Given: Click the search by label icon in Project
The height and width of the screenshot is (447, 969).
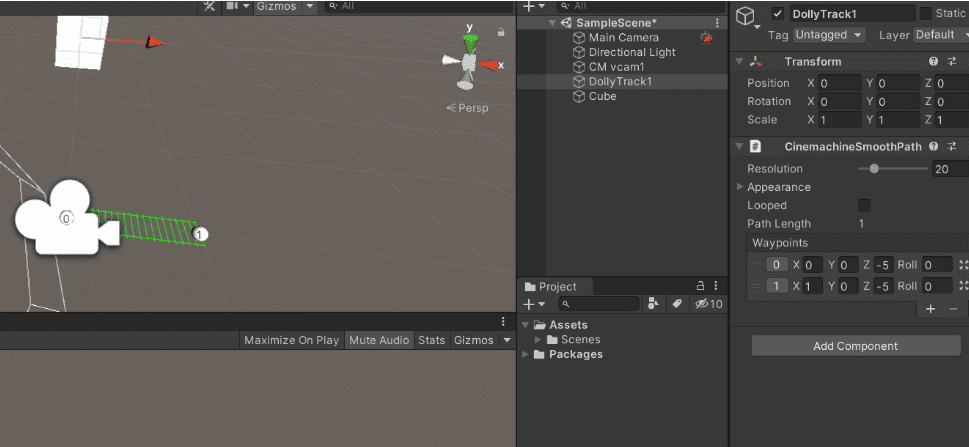Looking at the screenshot, I should (678, 304).
